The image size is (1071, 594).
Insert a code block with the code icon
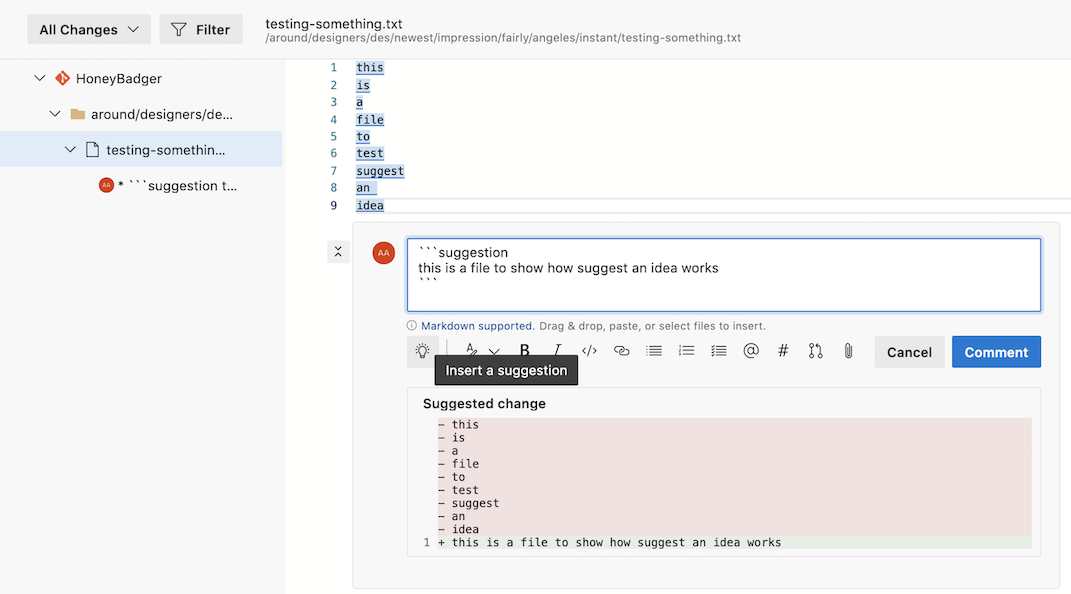589,351
